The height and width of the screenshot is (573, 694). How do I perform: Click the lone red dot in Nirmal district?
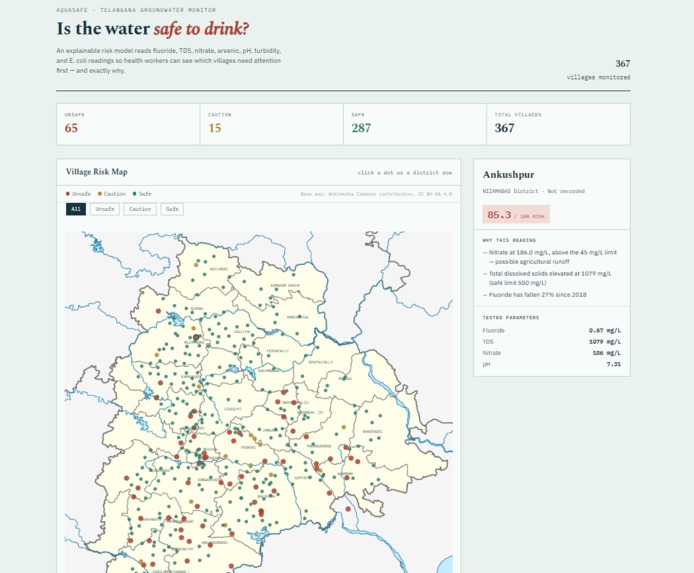(x=158, y=311)
